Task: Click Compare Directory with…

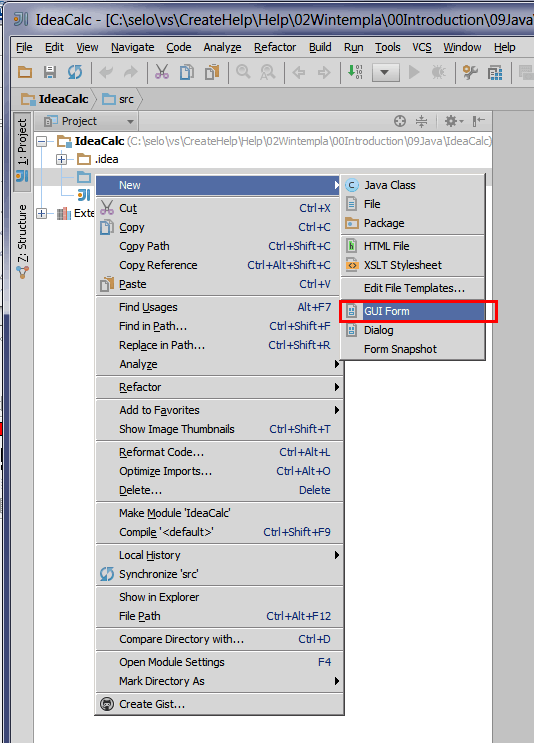Action: tap(219, 639)
